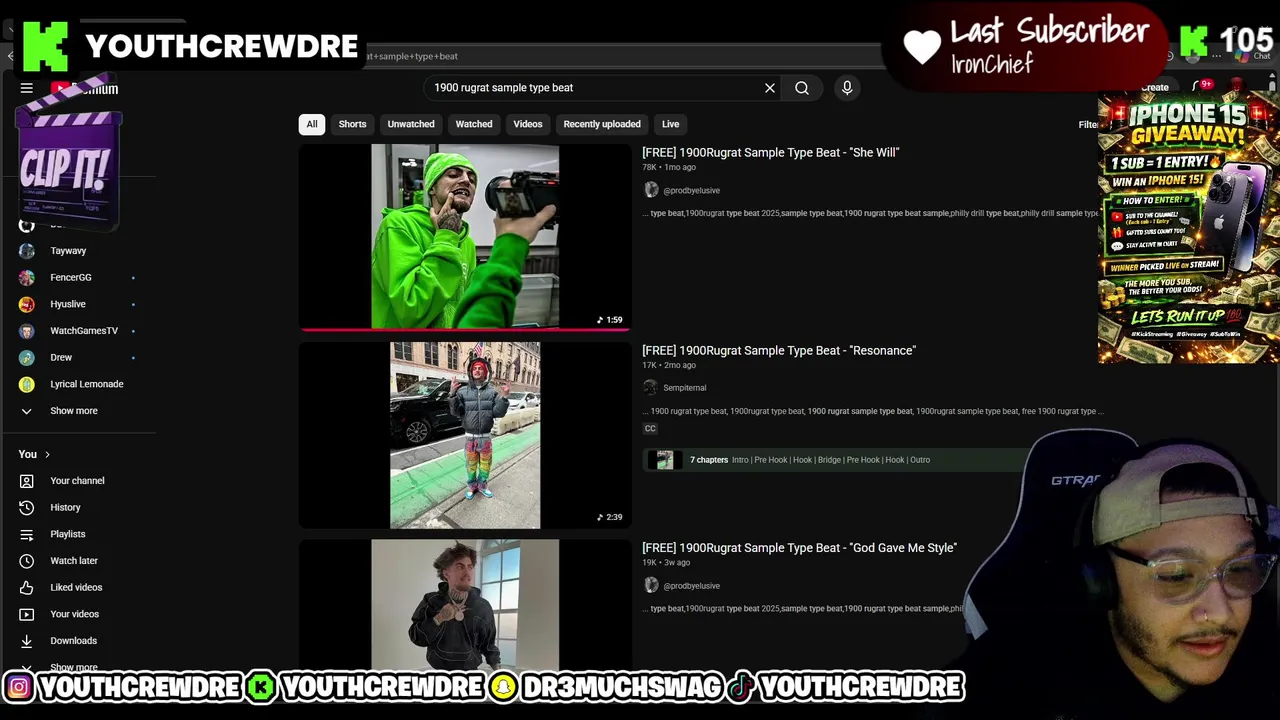Click the chapters preview thumbnail
The image size is (1280, 720).
coord(665,460)
